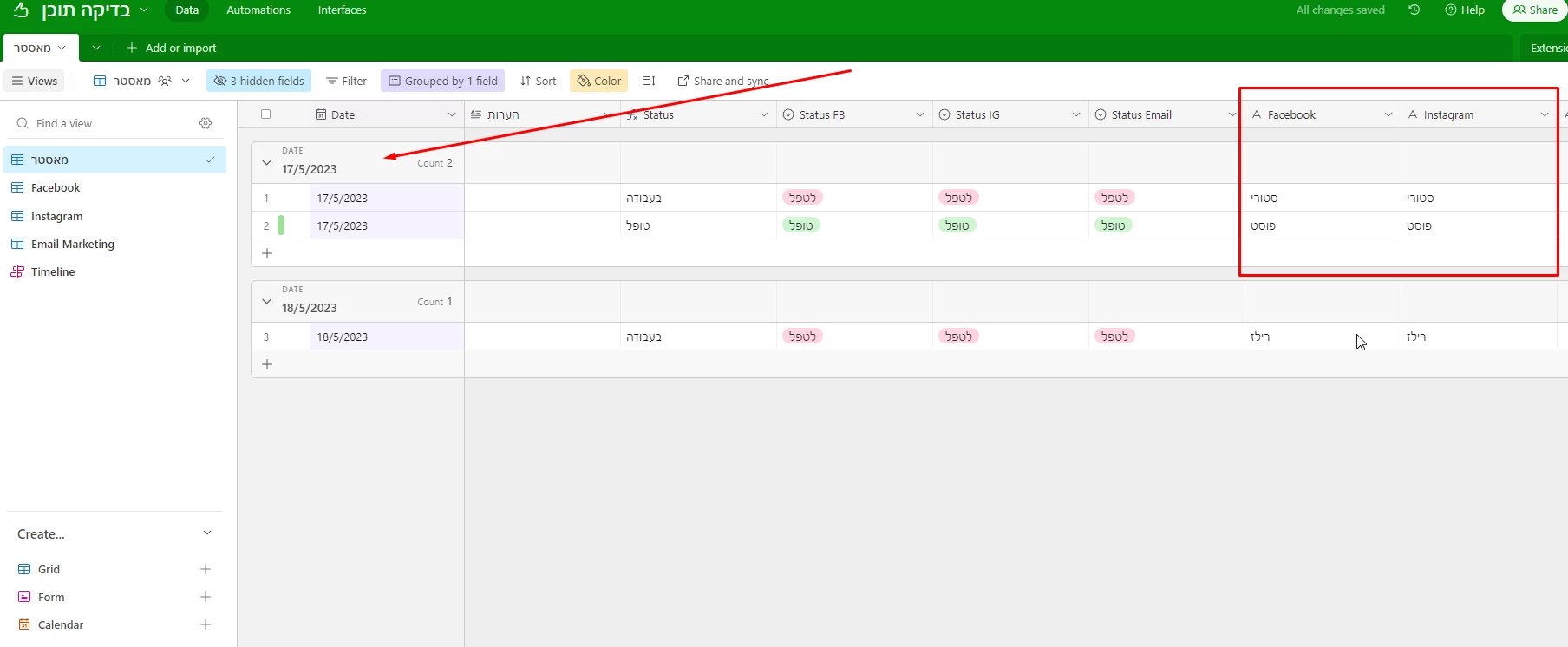Click the green Status FB tag in row 2
The image size is (1568, 647).
(801, 225)
